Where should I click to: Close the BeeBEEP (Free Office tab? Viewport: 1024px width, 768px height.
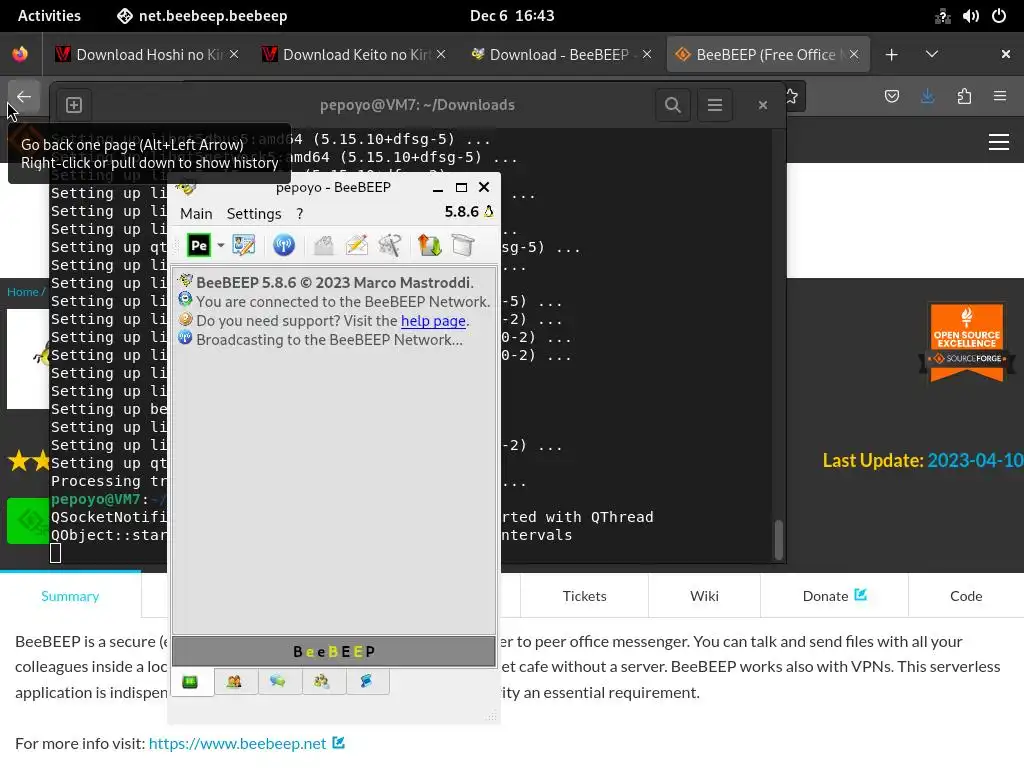click(x=854, y=54)
